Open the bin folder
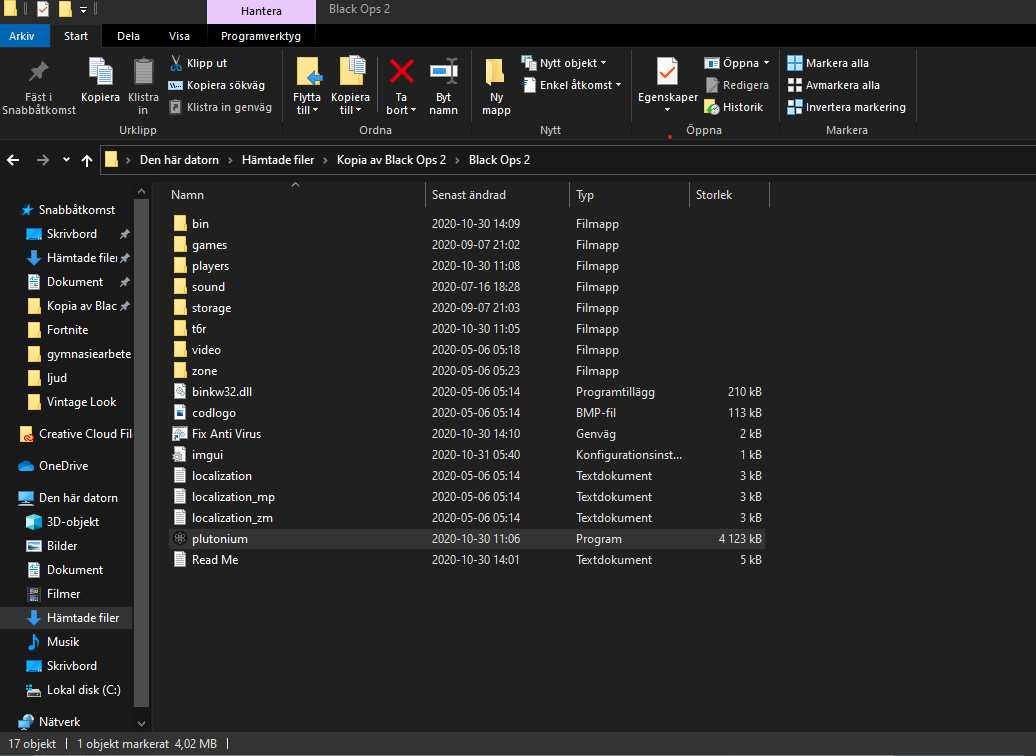 pyautogui.click(x=467, y=223)
